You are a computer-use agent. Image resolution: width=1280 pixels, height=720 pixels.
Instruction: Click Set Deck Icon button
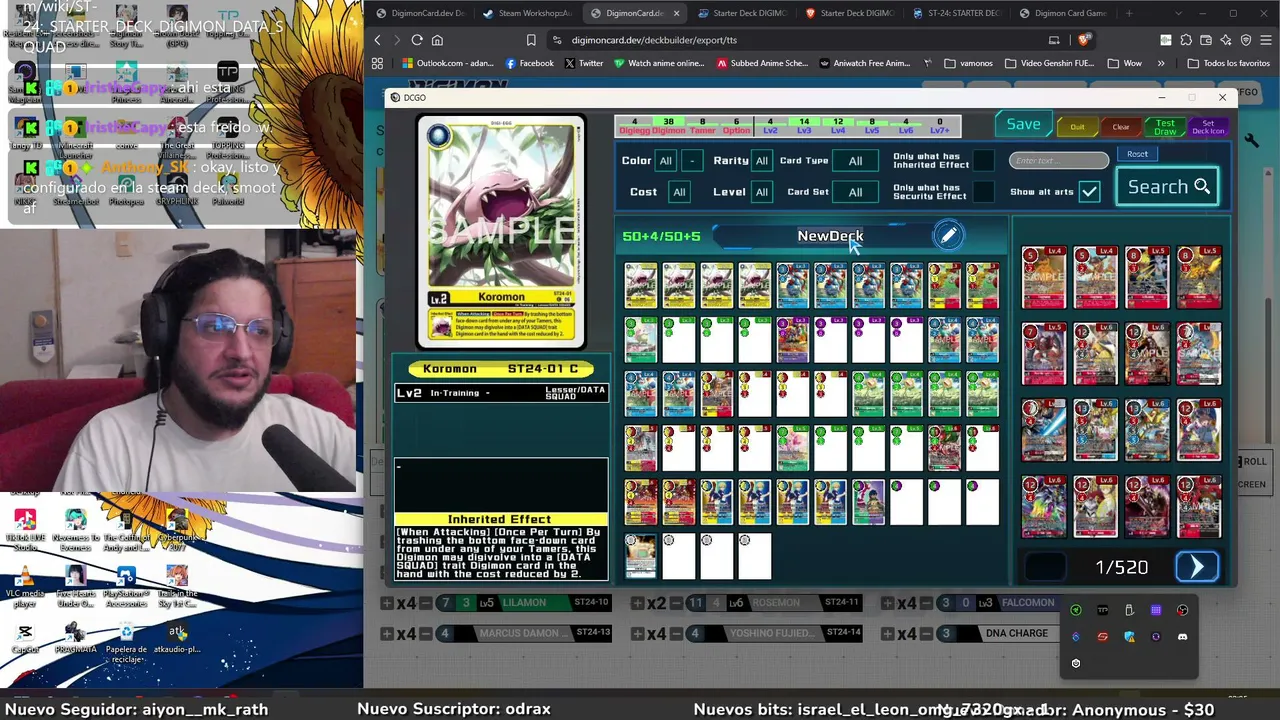point(1208,127)
